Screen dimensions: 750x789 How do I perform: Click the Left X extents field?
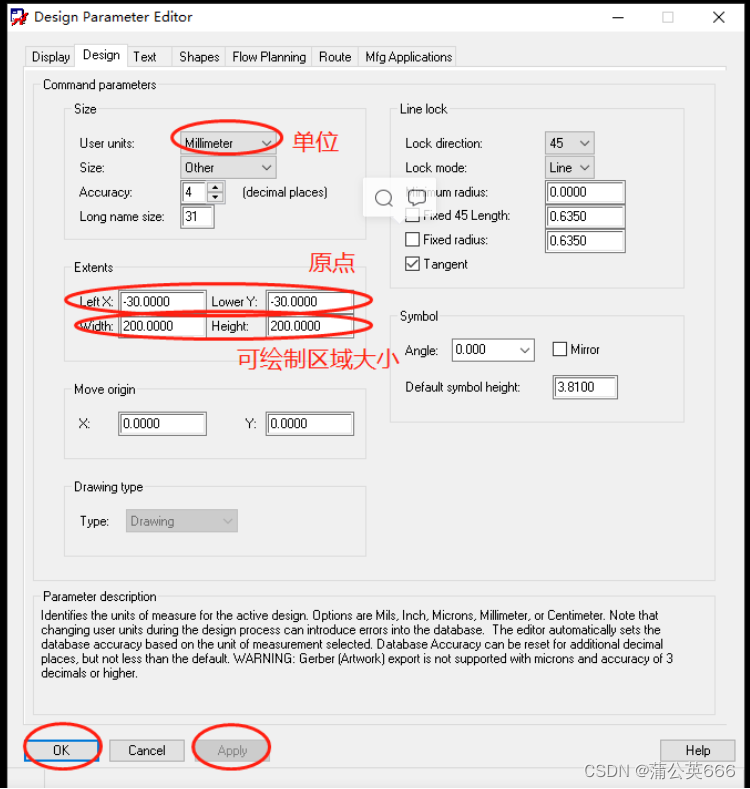coord(162,301)
